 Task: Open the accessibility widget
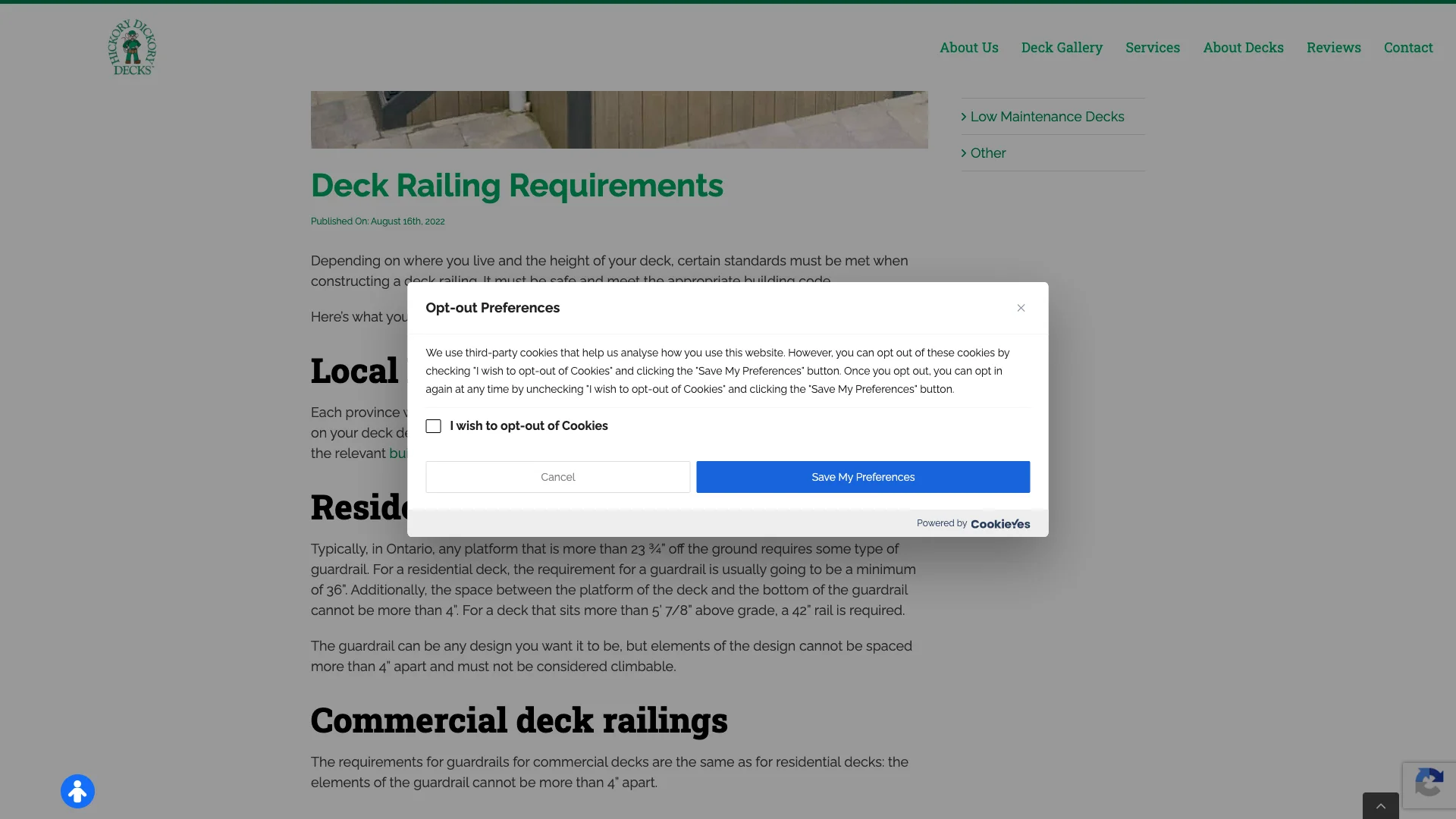(77, 791)
